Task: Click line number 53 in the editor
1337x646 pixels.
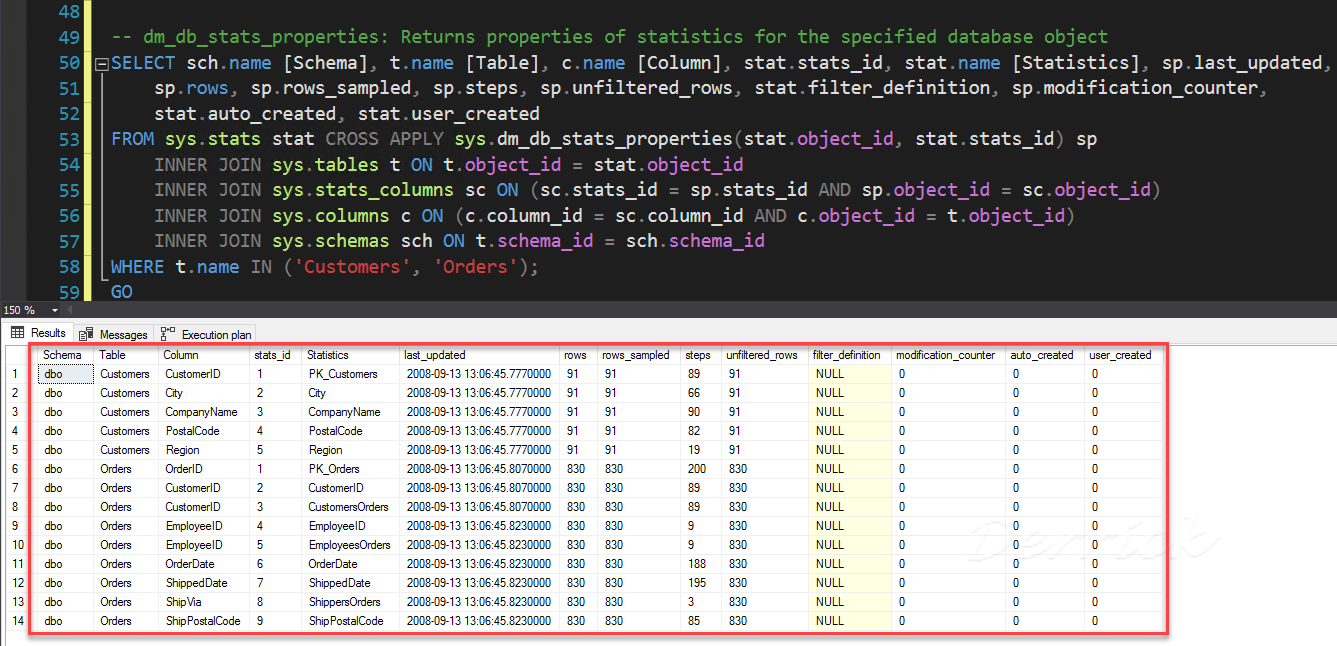Action: coord(68,139)
